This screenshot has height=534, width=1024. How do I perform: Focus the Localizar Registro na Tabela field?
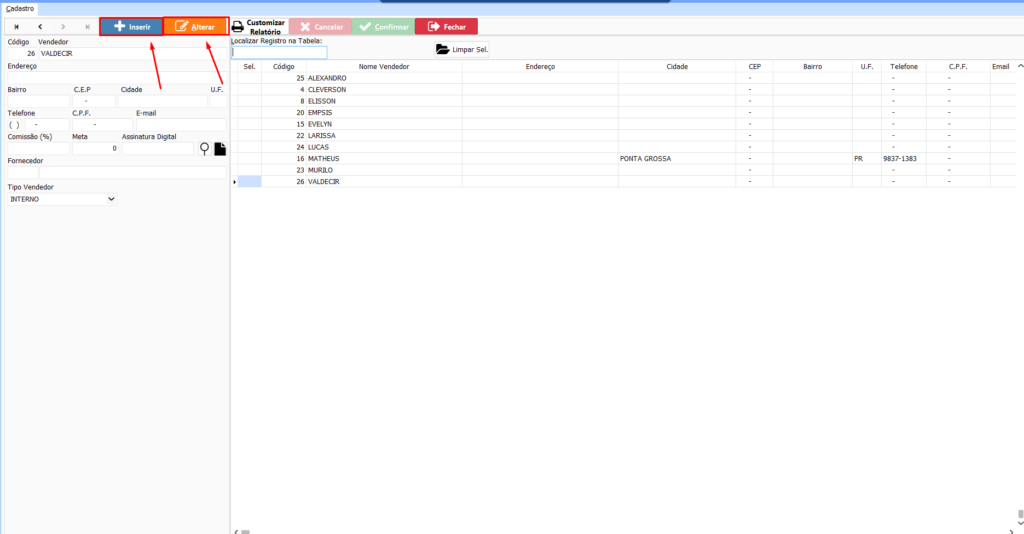coord(279,53)
